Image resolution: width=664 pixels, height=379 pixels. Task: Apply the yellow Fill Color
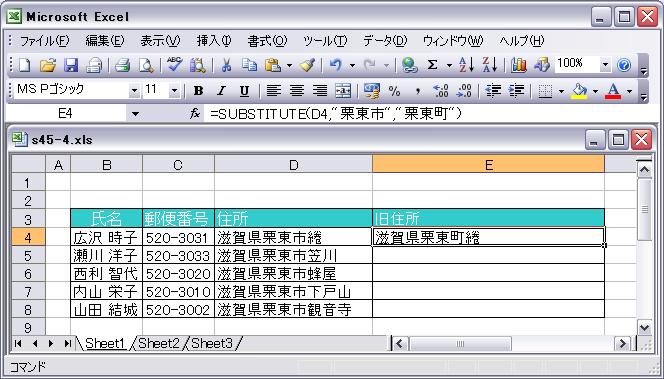[x=579, y=91]
